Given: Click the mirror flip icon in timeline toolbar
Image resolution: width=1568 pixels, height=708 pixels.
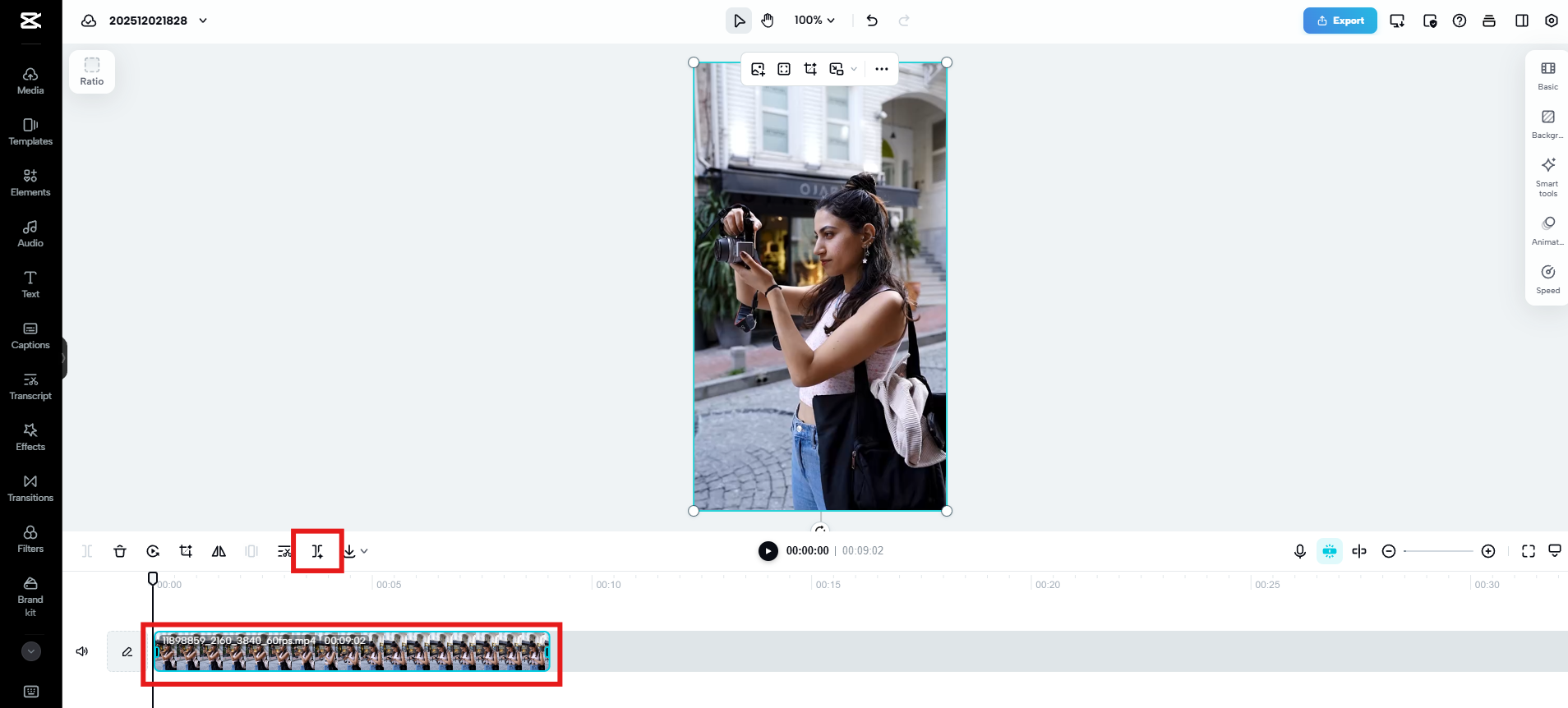Looking at the screenshot, I should pos(219,551).
